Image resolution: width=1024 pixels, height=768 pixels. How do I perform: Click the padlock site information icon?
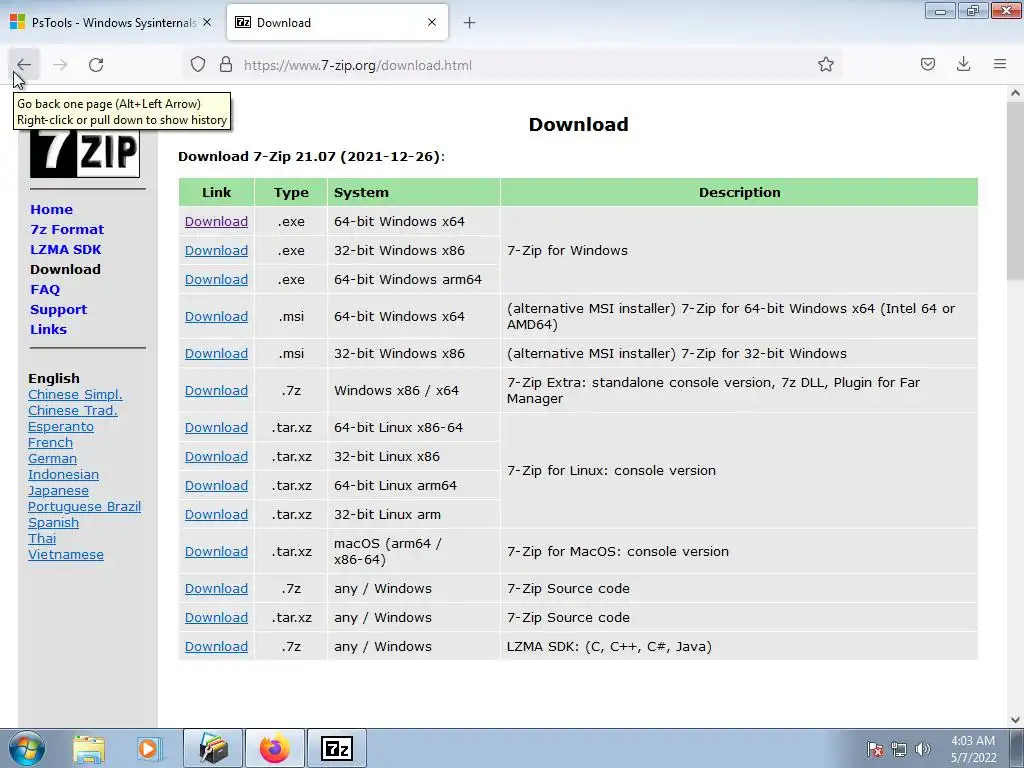[226, 65]
